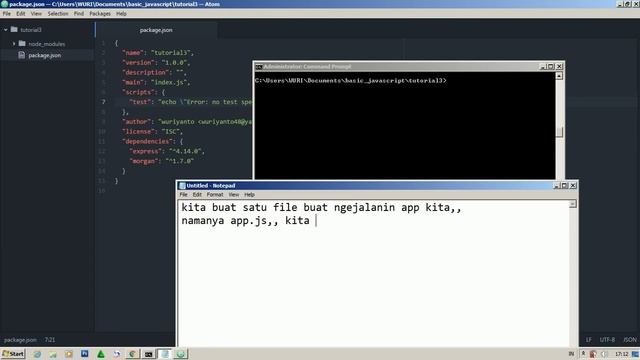Open Notepad's Format menu
Image resolution: width=640 pixels, height=360 pixels.
pos(215,195)
